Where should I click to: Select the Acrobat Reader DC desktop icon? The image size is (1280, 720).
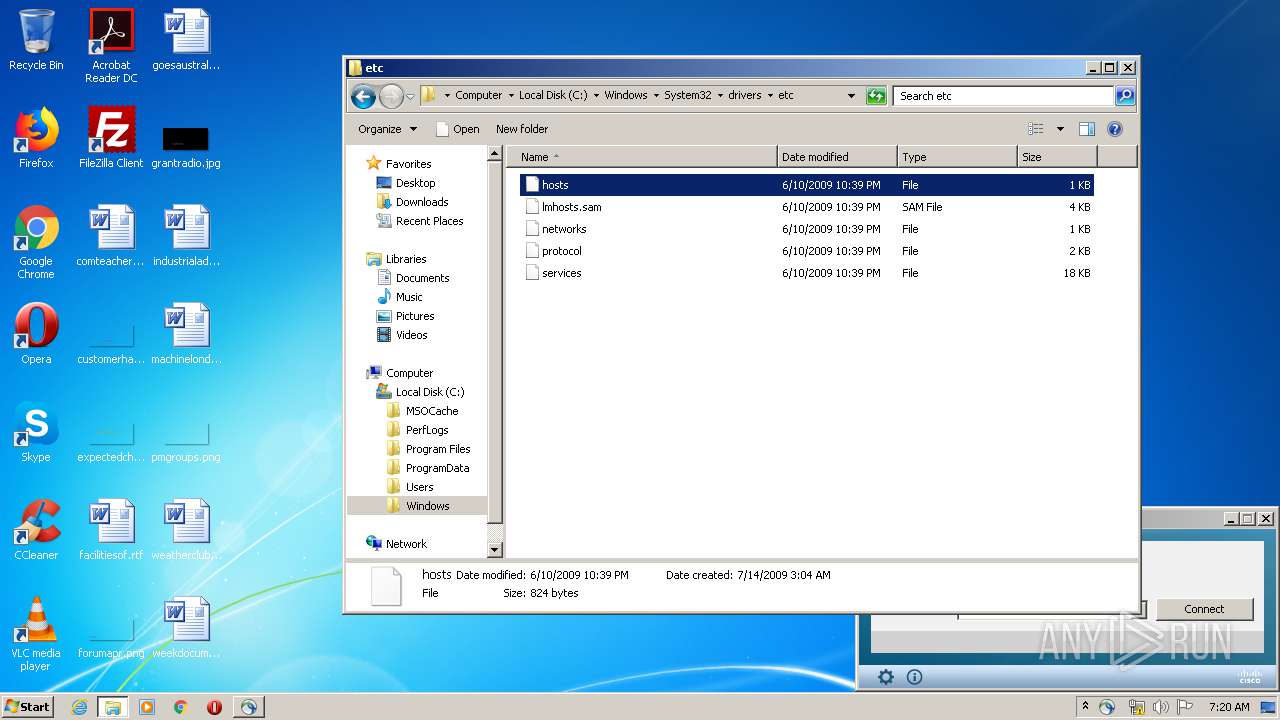click(x=111, y=46)
